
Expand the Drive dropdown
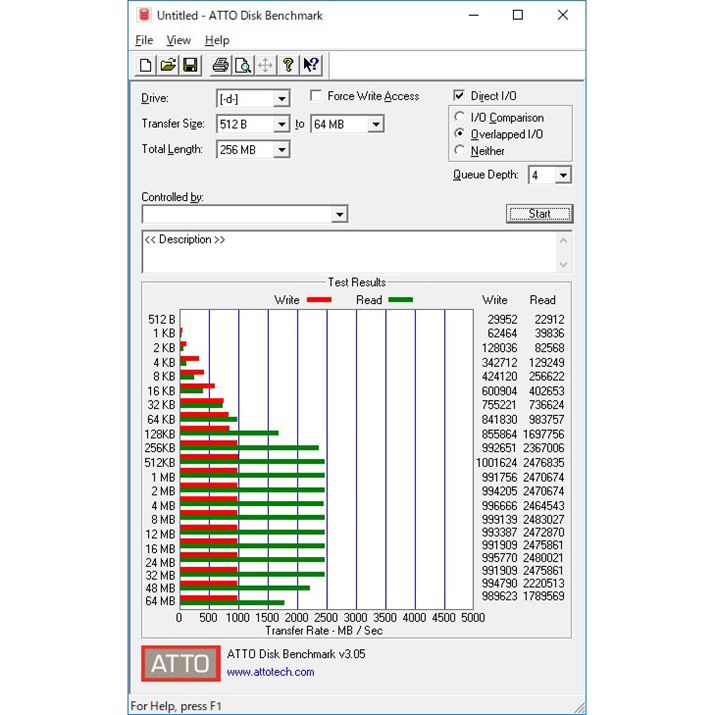(x=282, y=99)
